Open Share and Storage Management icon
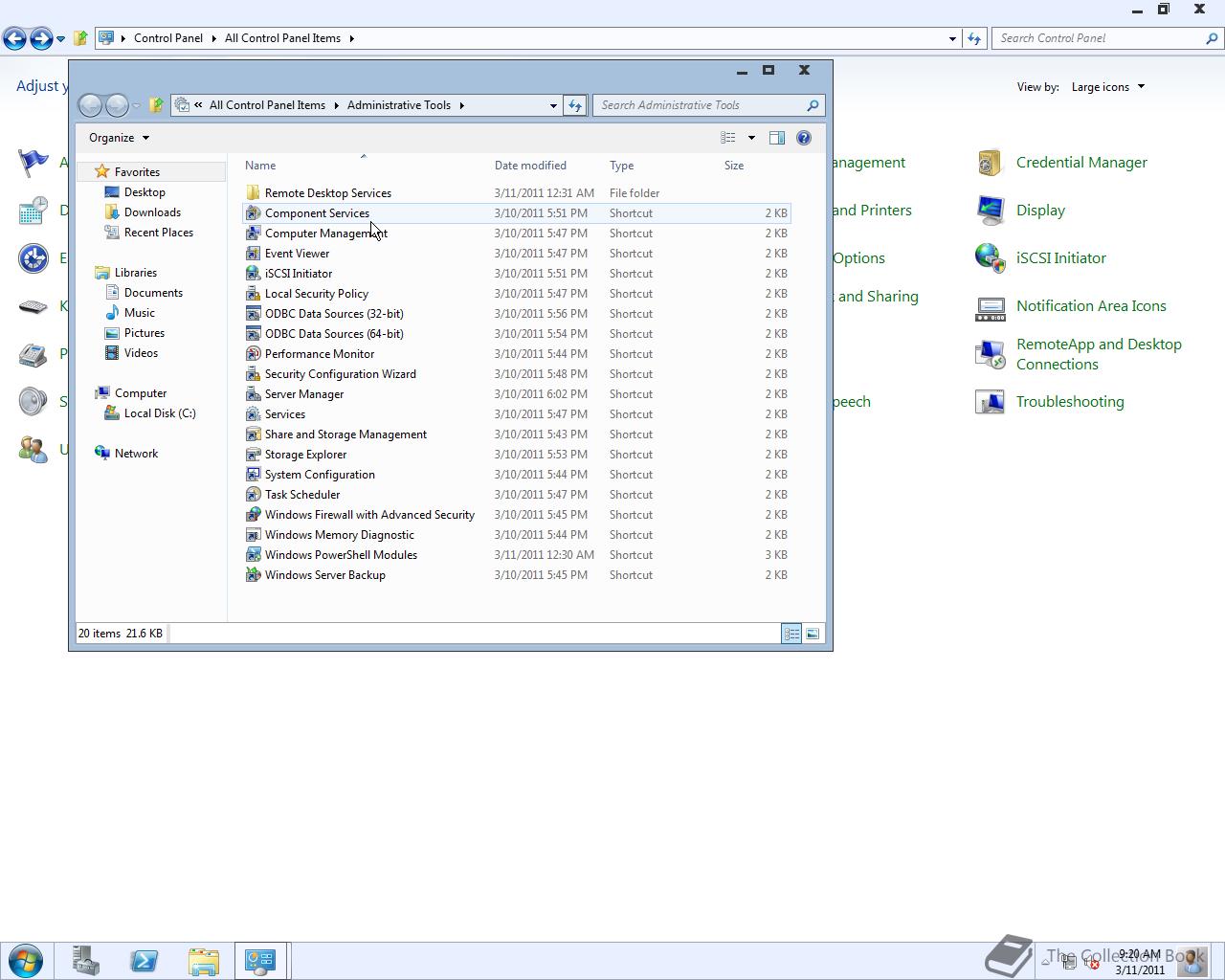The height and width of the screenshot is (980, 1225). pos(253,434)
